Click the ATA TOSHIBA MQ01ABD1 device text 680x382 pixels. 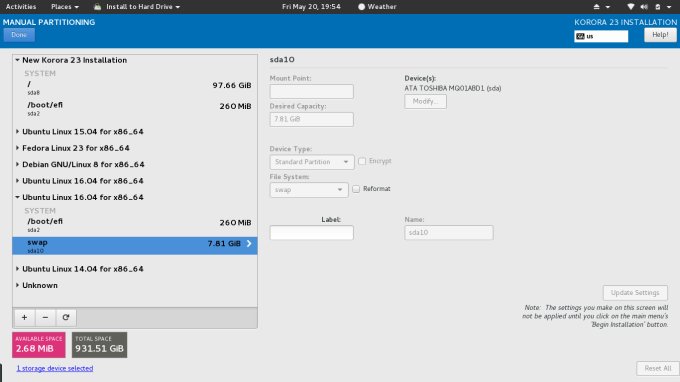click(453, 88)
